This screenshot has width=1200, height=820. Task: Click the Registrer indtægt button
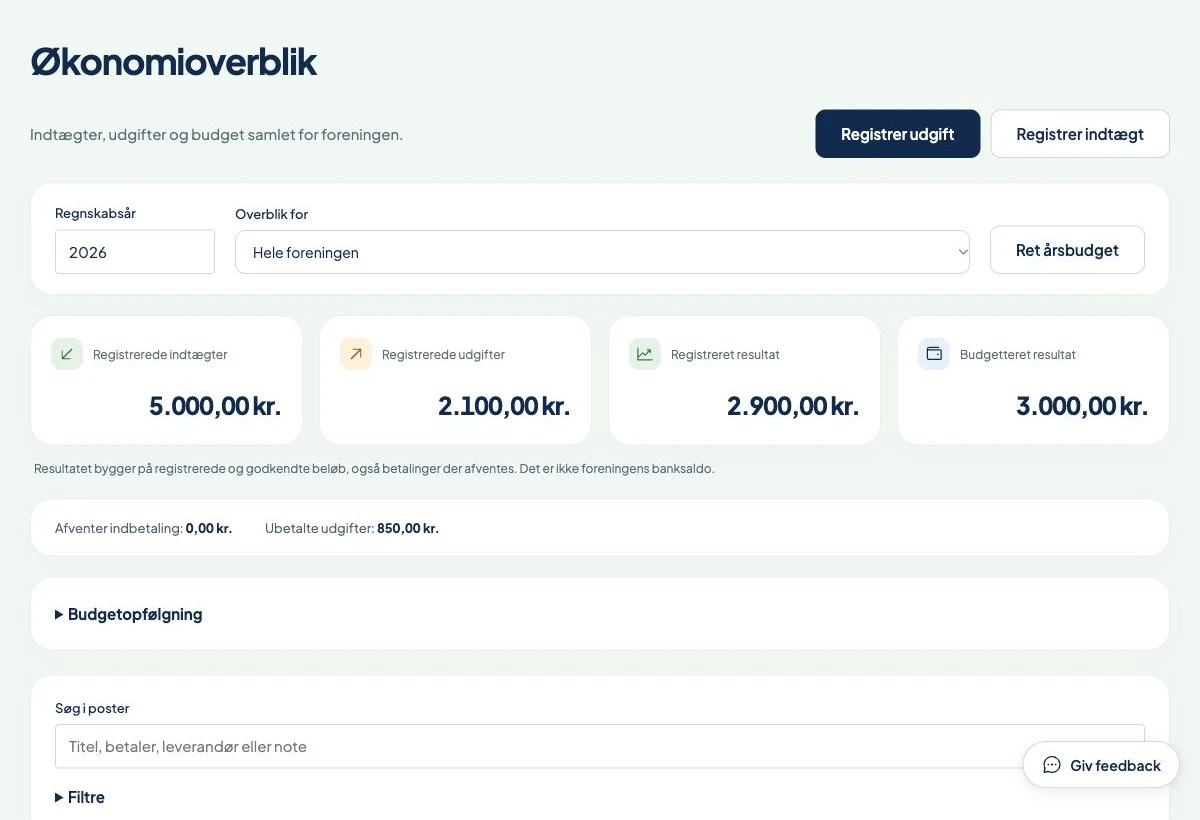tap(1080, 134)
